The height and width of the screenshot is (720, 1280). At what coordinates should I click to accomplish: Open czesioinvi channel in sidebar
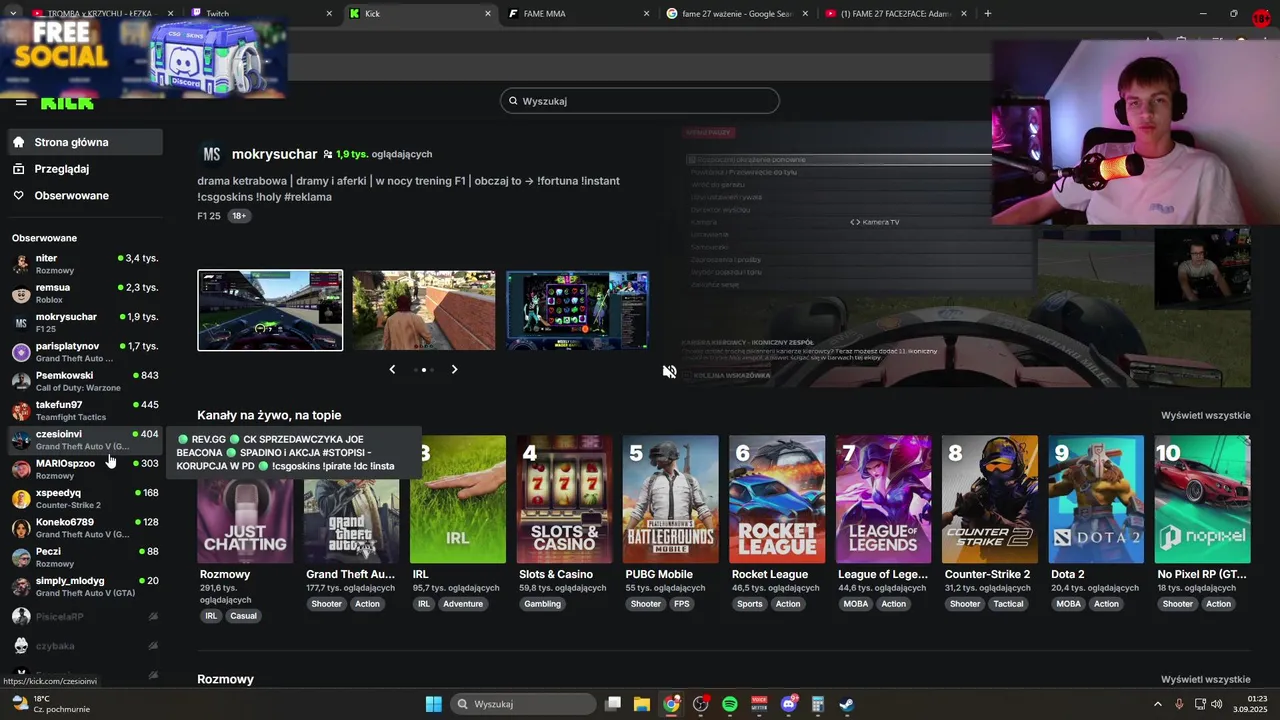[x=85, y=440]
